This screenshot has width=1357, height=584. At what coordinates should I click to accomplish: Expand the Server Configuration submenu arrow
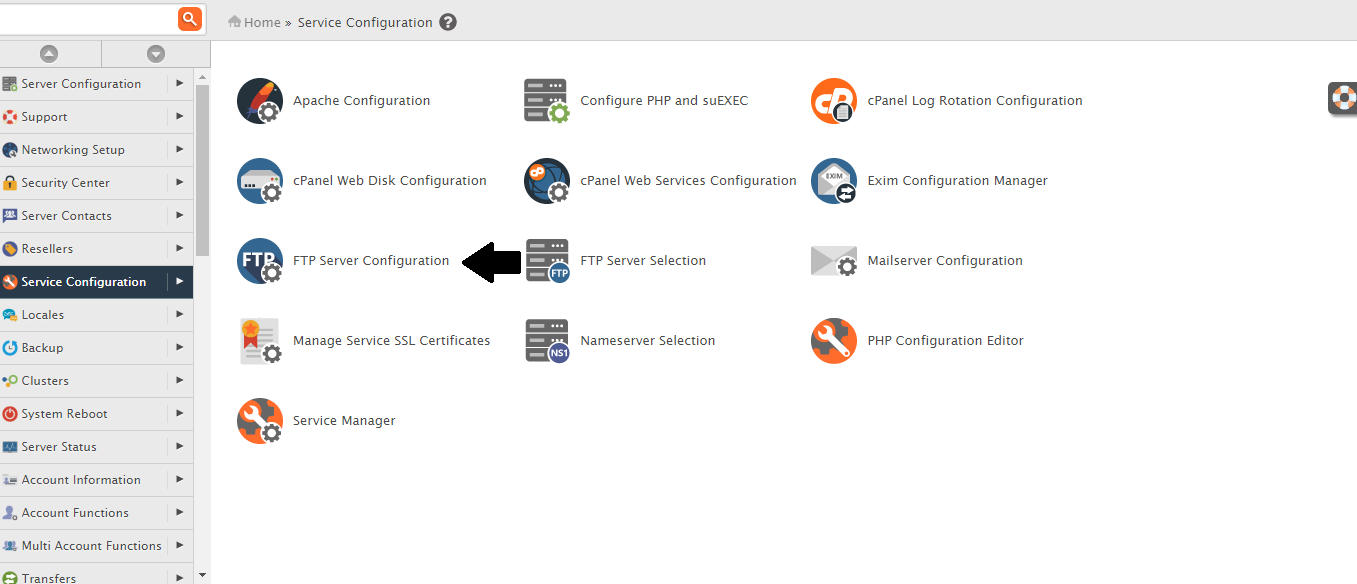pos(180,83)
